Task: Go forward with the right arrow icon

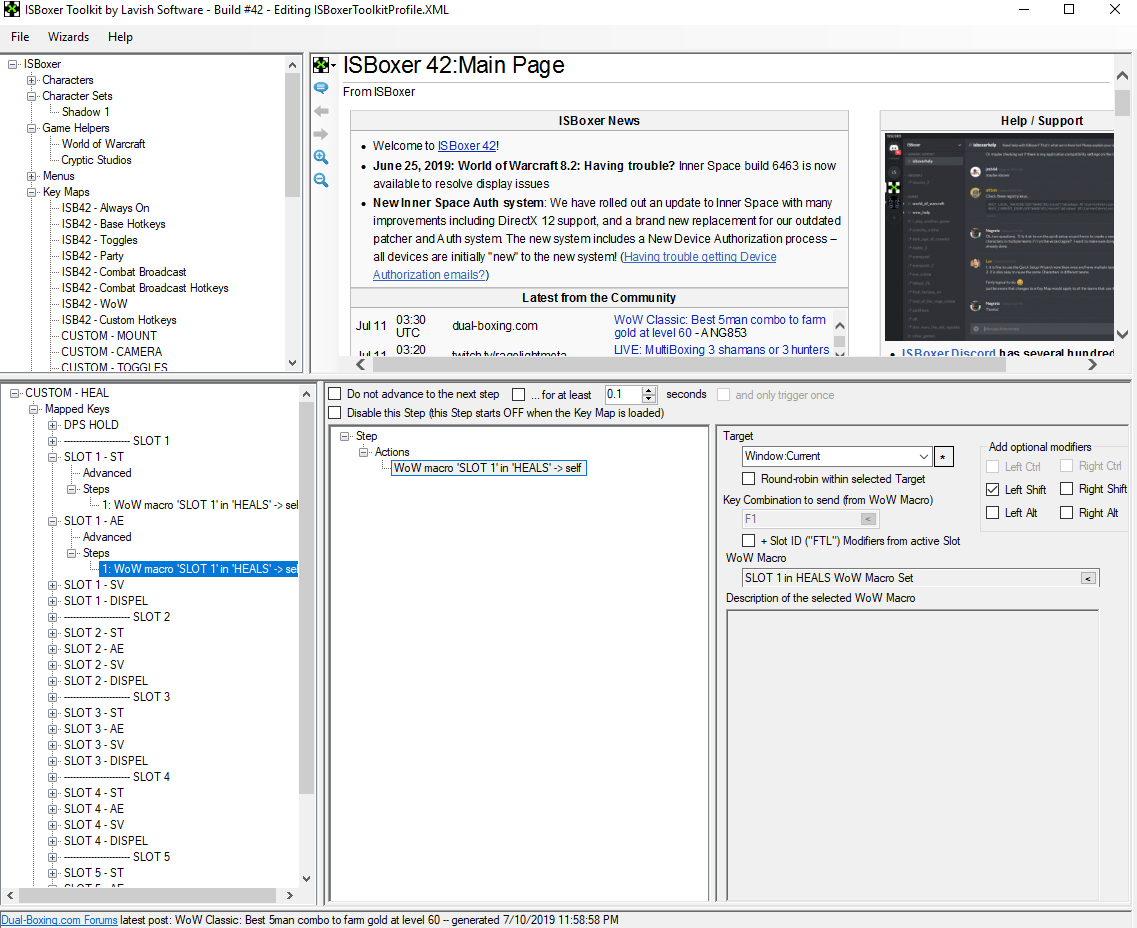Action: [x=321, y=134]
